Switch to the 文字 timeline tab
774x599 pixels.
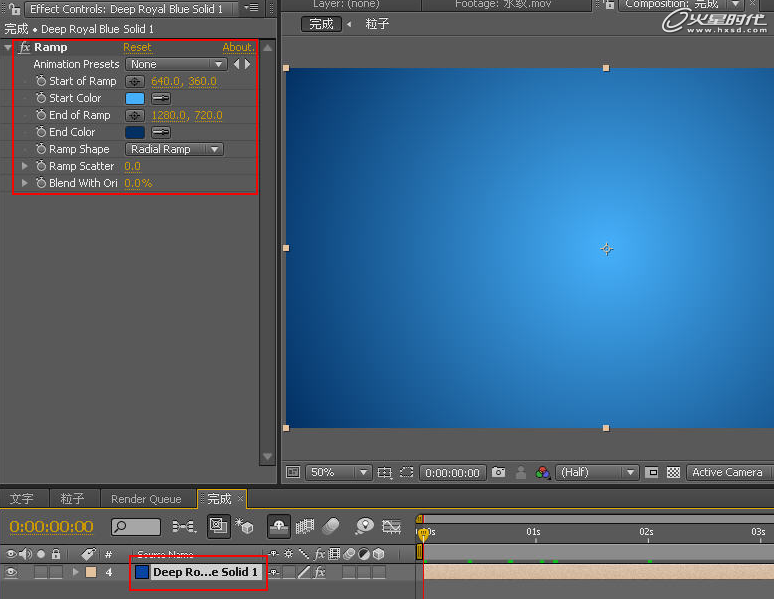coord(21,499)
